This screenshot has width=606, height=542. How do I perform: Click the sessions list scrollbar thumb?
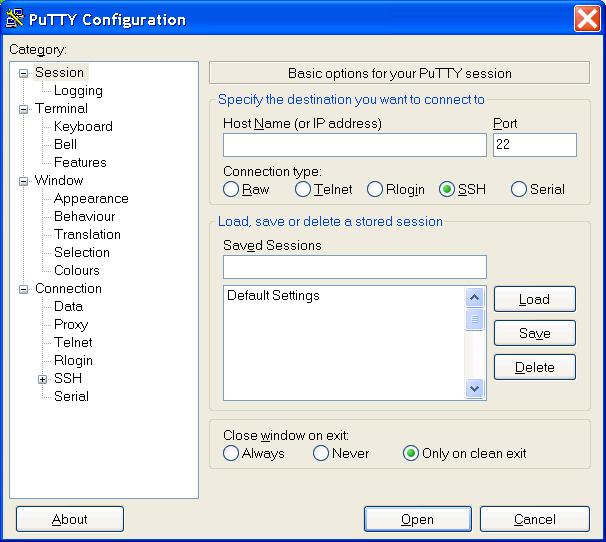click(x=474, y=319)
